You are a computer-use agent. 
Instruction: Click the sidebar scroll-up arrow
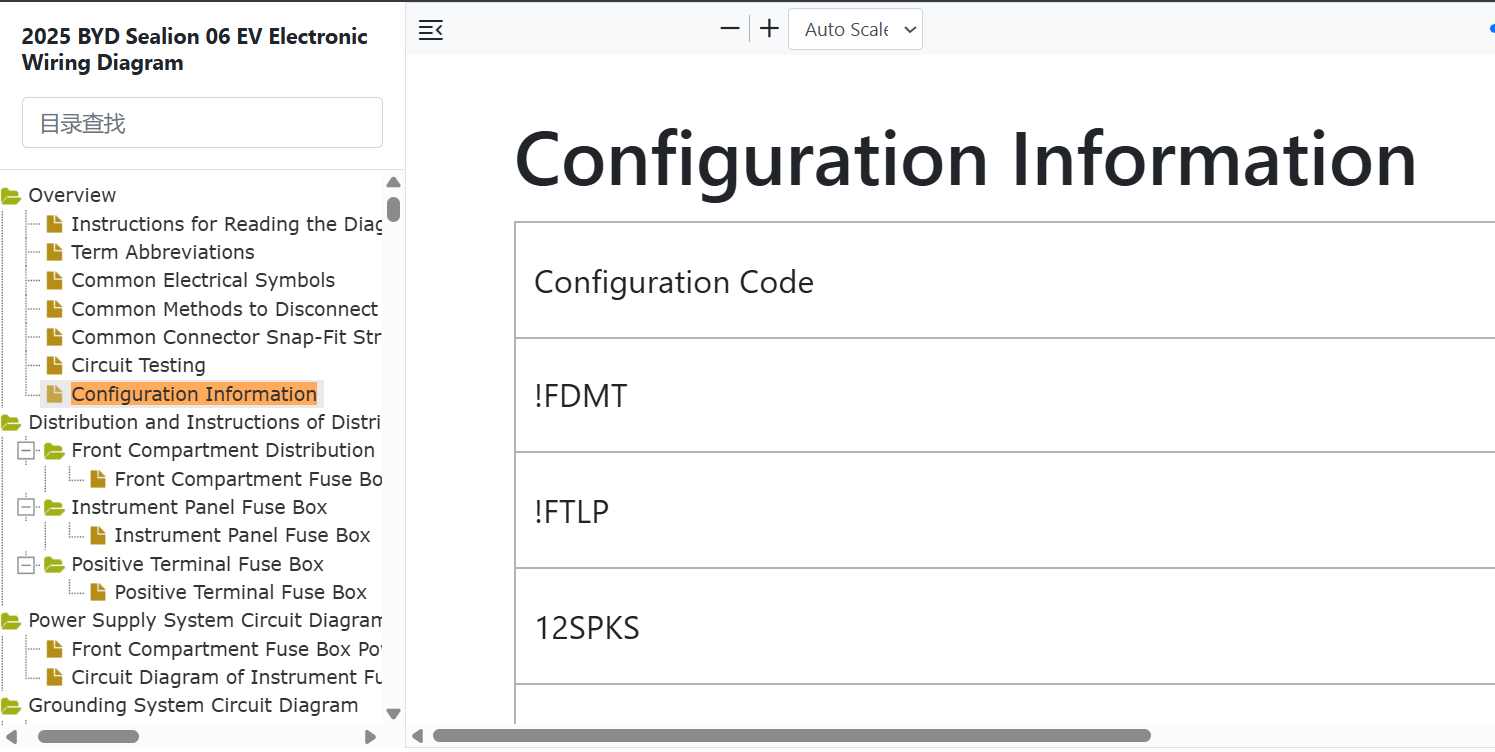coord(393,182)
